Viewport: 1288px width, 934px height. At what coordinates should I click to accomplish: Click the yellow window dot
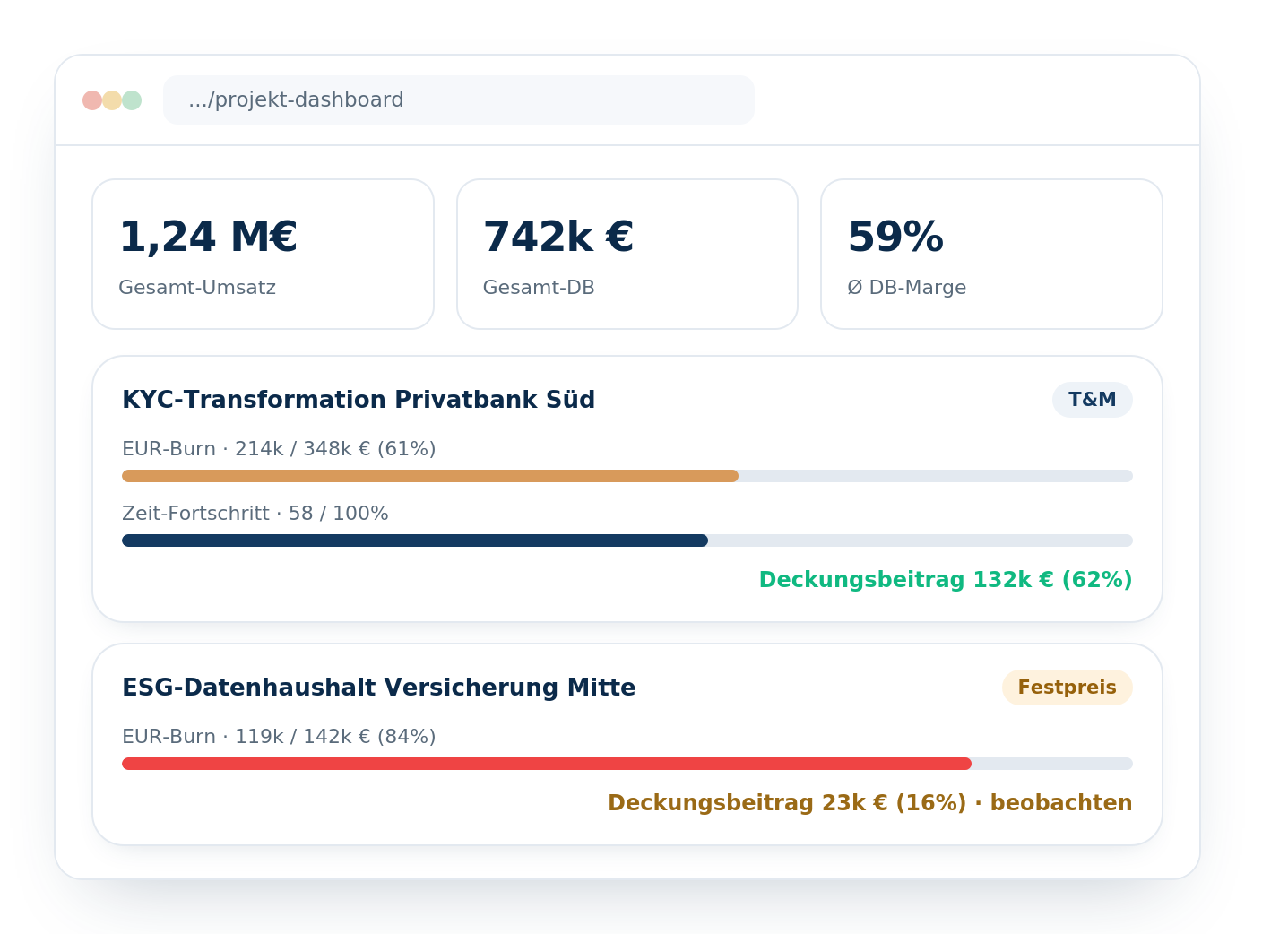(112, 100)
